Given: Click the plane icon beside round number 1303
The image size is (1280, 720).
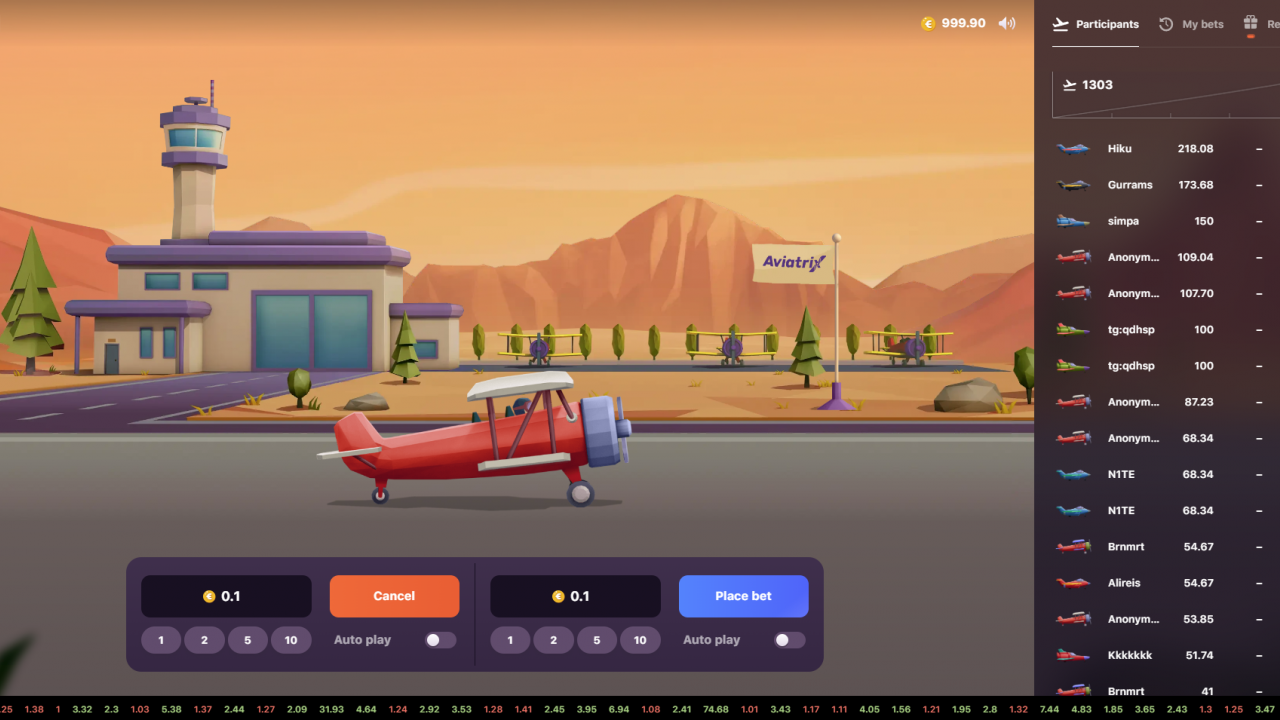Looking at the screenshot, I should pyautogui.click(x=1070, y=85).
